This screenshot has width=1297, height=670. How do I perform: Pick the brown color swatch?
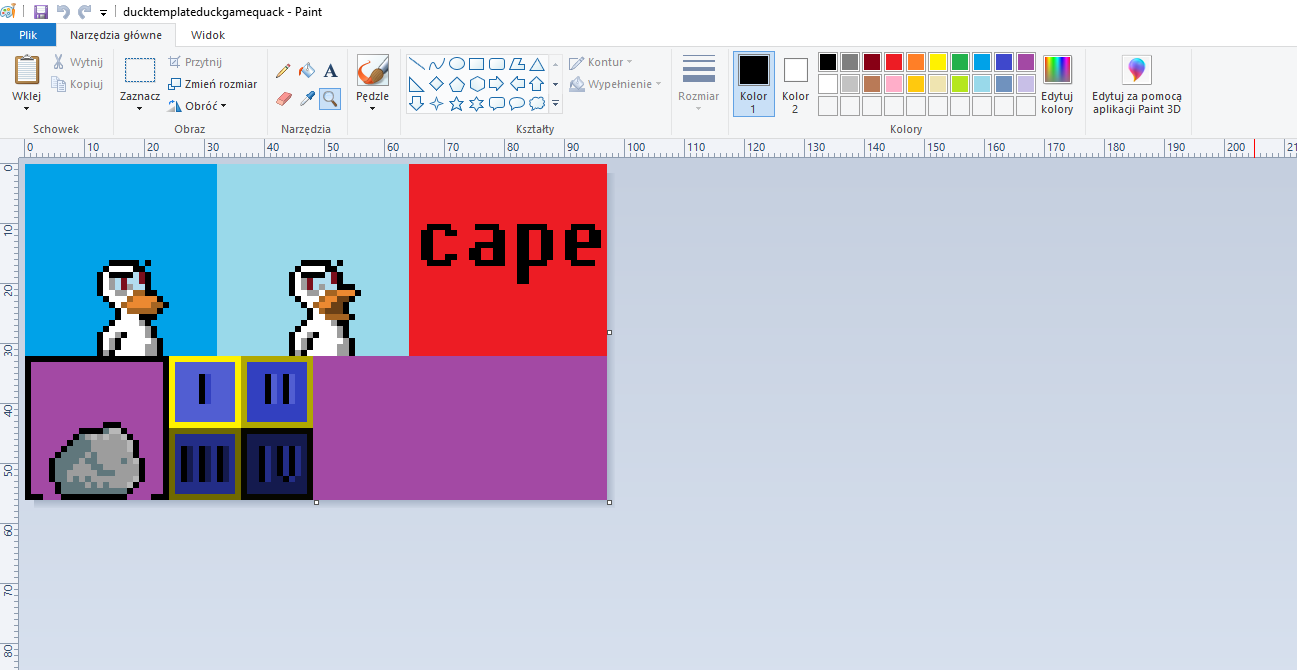pyautogui.click(x=872, y=84)
